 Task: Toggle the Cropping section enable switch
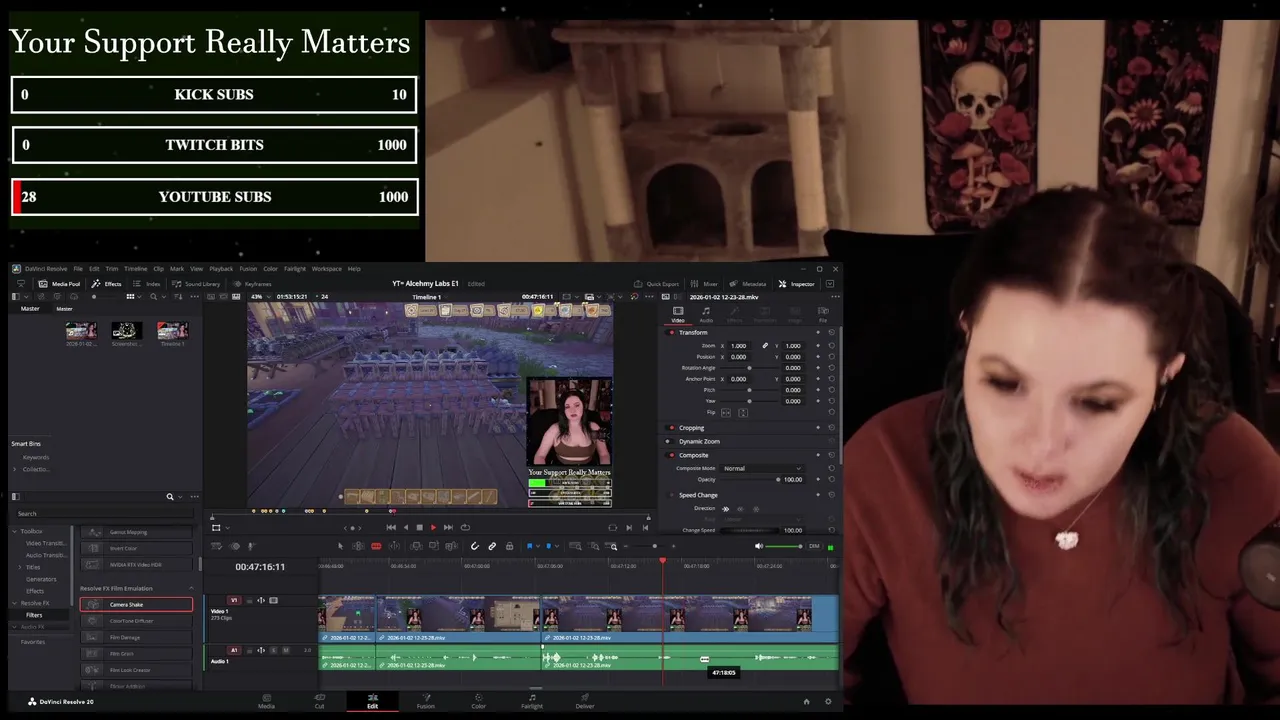(x=671, y=428)
